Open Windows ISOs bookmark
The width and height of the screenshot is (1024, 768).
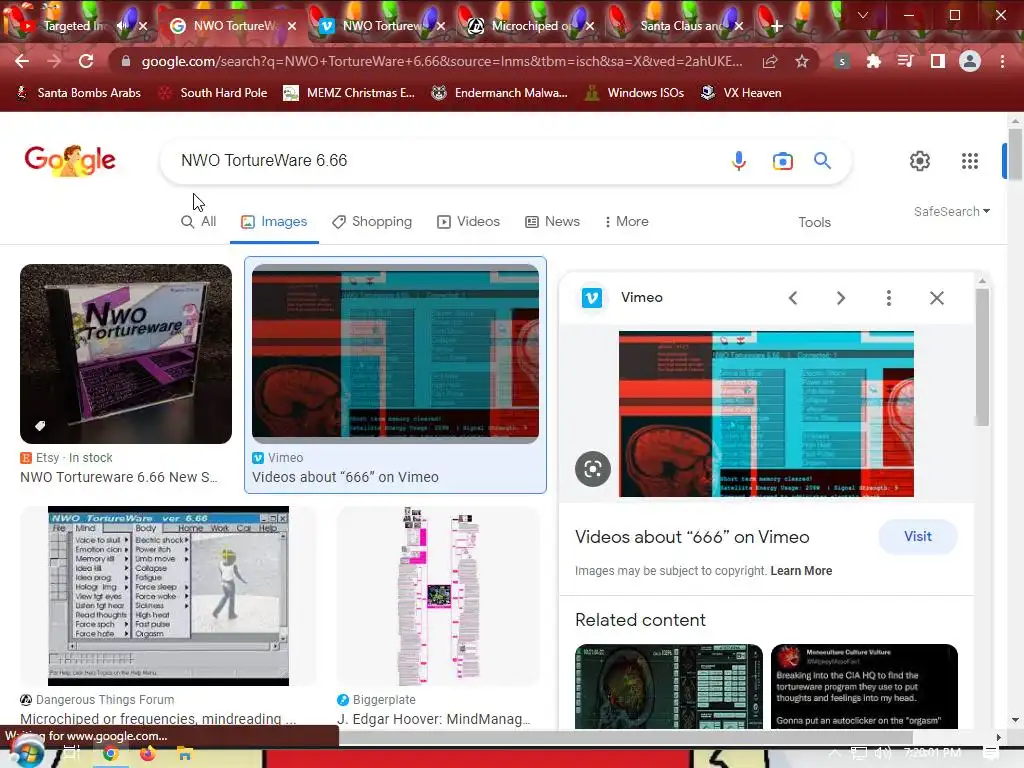click(634, 93)
